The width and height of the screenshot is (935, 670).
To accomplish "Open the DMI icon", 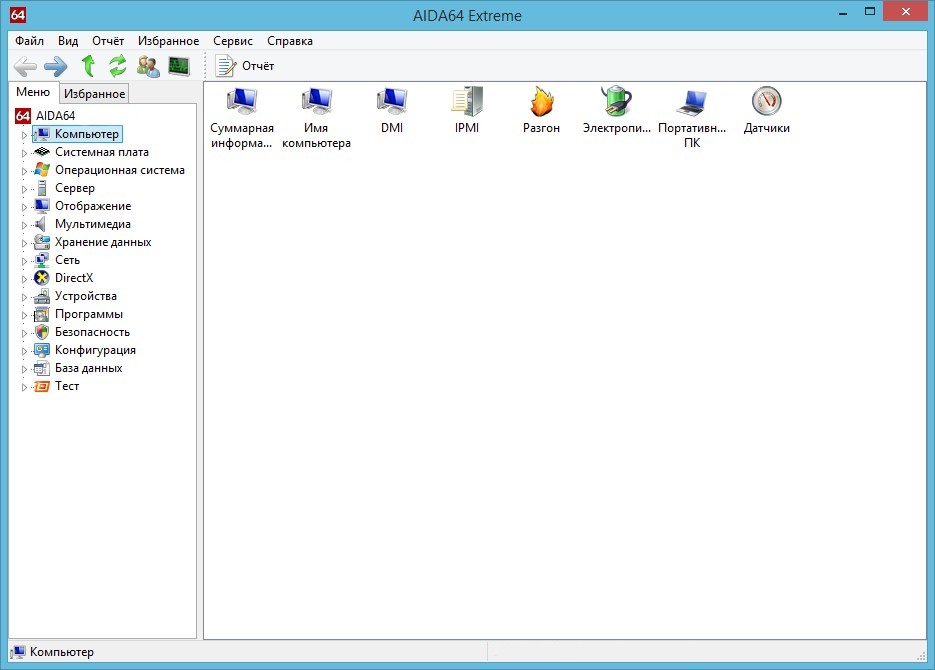I will pos(391,102).
